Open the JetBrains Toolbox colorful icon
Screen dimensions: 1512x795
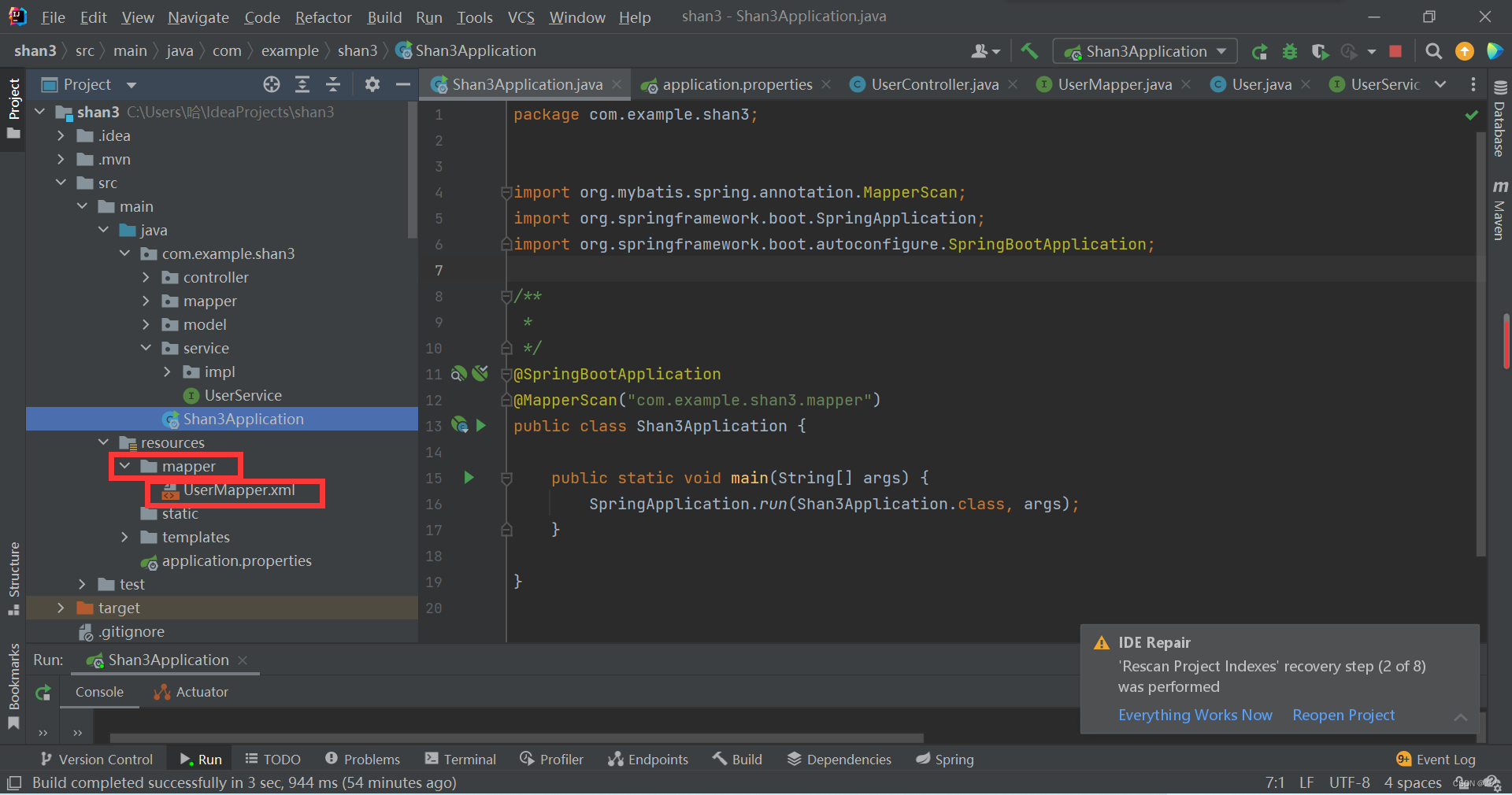1494,51
